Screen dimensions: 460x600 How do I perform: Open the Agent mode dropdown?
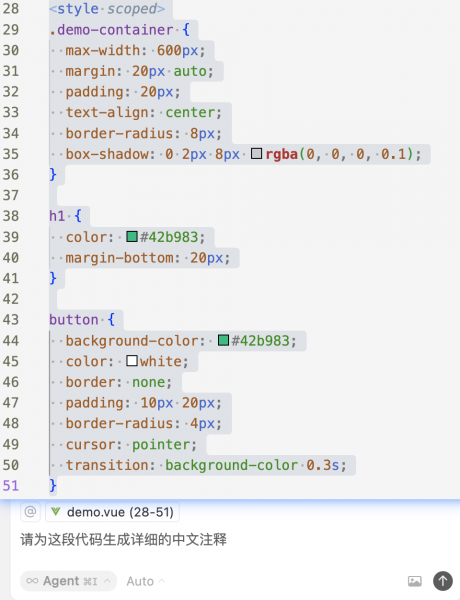tap(68, 581)
